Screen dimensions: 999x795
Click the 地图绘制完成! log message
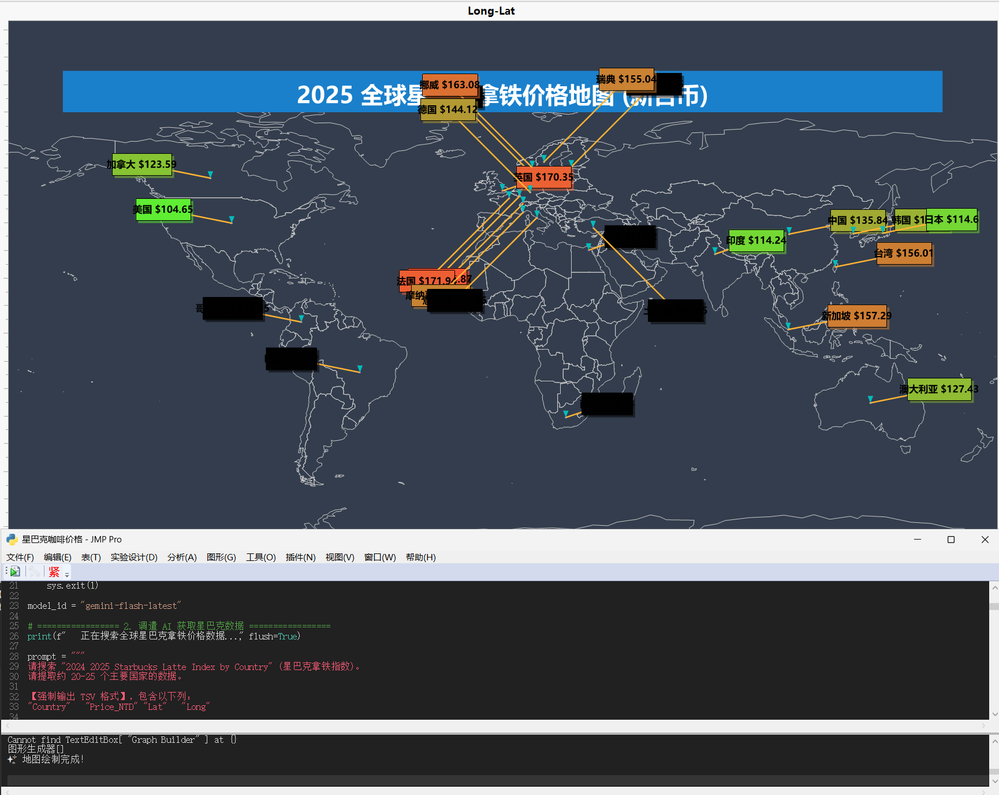click(46, 759)
